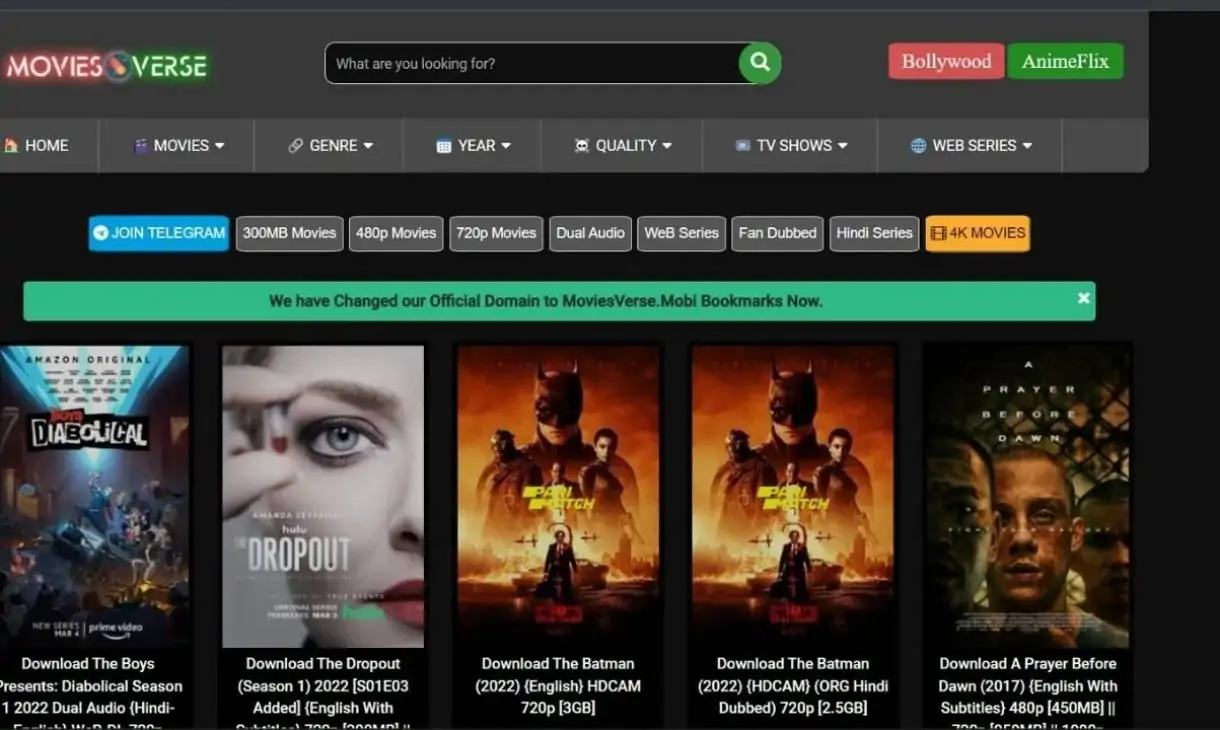This screenshot has width=1220, height=730.
Task: Go to HOME in the navigation bar
Action: coord(47,145)
